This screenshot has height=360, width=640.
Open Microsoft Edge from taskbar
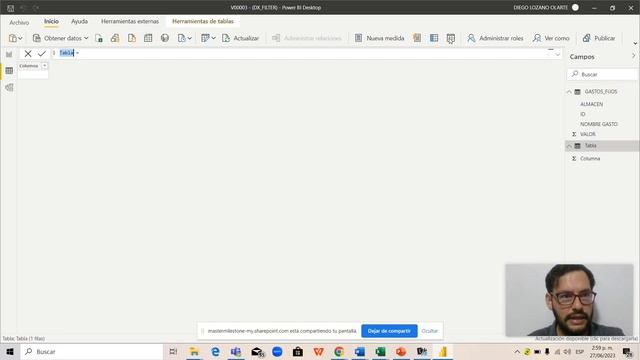pos(215,351)
